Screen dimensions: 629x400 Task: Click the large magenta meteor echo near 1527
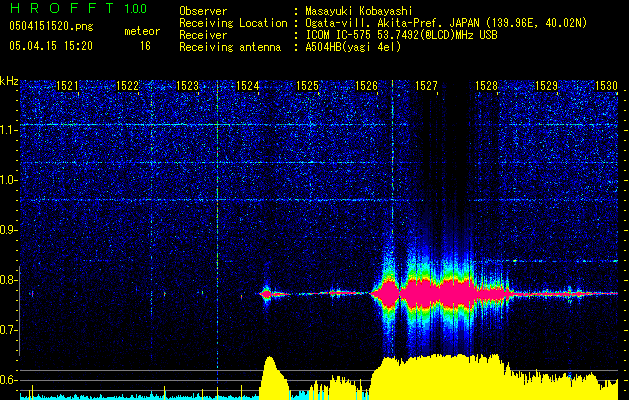click(441, 294)
